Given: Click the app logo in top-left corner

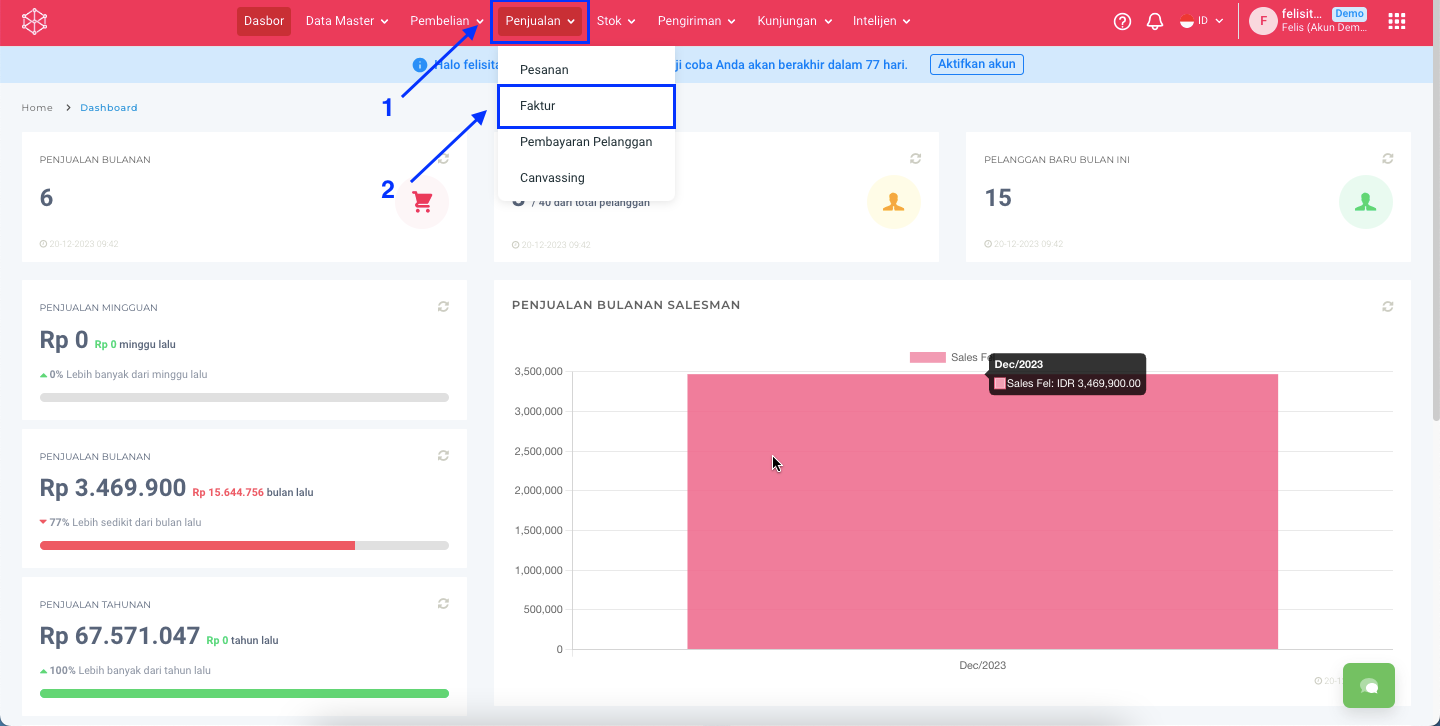Looking at the screenshot, I should point(34,21).
